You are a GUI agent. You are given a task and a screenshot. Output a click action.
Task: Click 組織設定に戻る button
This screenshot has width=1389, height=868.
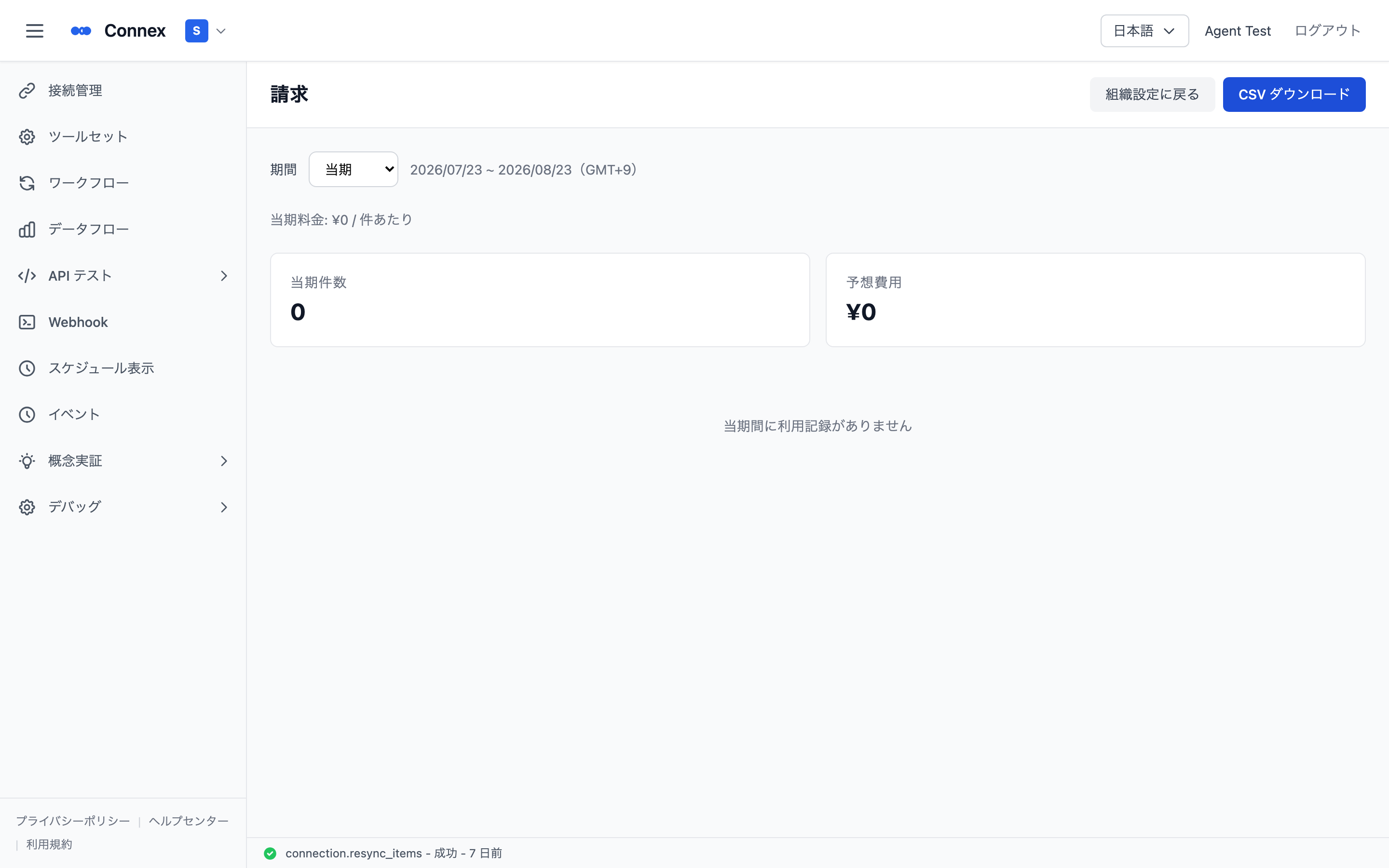[x=1152, y=94]
